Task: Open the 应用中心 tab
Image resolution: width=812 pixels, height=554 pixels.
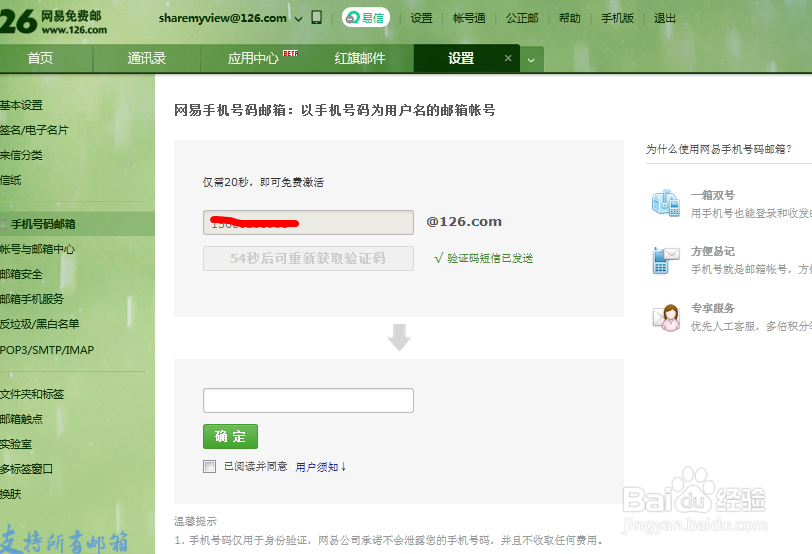Action: [253, 58]
